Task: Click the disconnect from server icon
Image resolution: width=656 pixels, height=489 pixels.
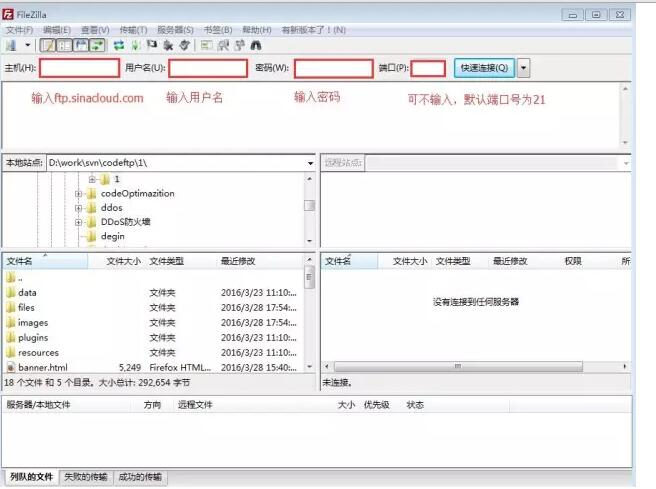Action: (169, 45)
